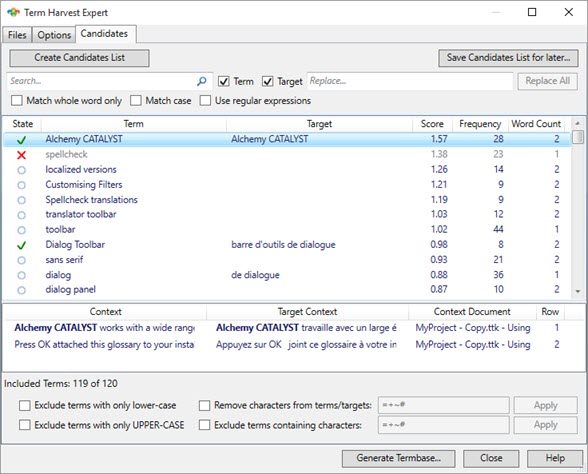Image resolution: width=588 pixels, height=474 pixels.
Task: Click the Target Context column header
Action: click(307, 312)
